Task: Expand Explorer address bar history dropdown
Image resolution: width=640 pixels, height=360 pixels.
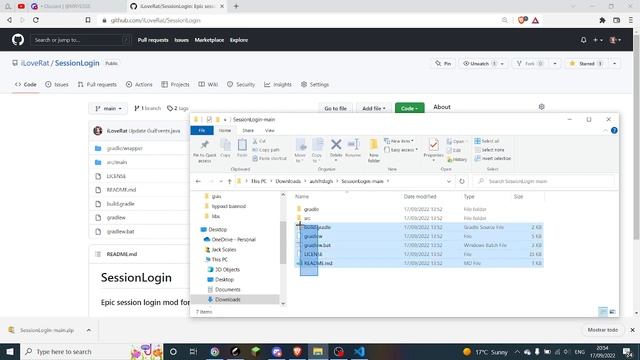Action: tap(449, 181)
